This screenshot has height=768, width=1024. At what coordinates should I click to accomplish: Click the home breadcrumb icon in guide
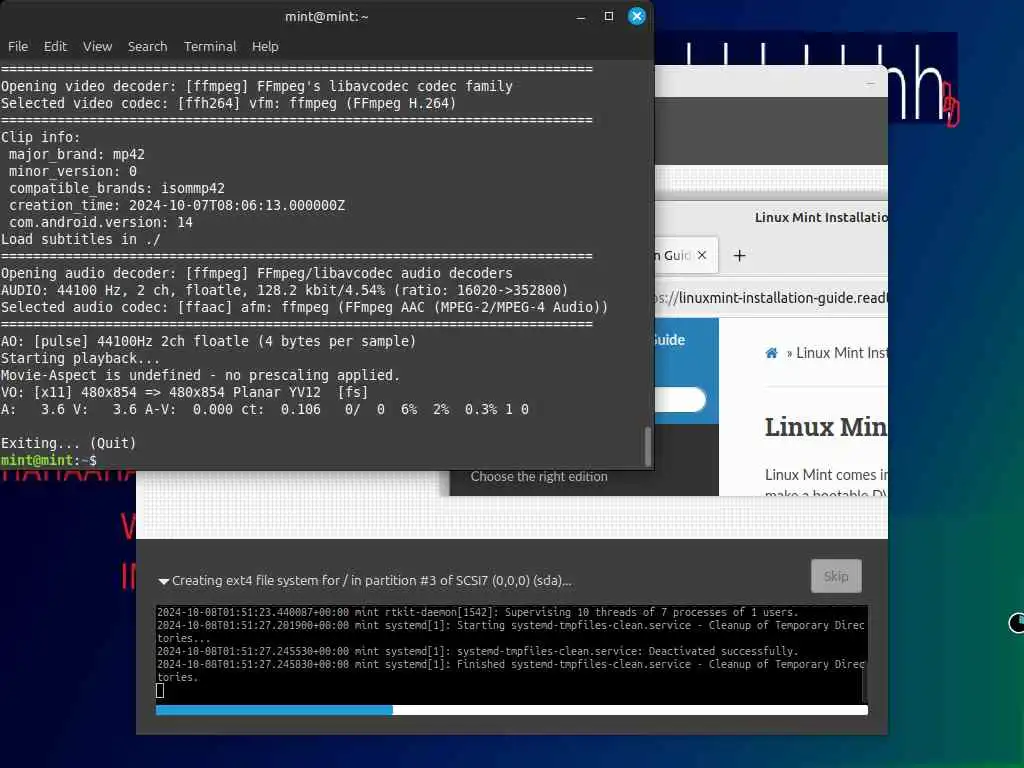pos(771,353)
